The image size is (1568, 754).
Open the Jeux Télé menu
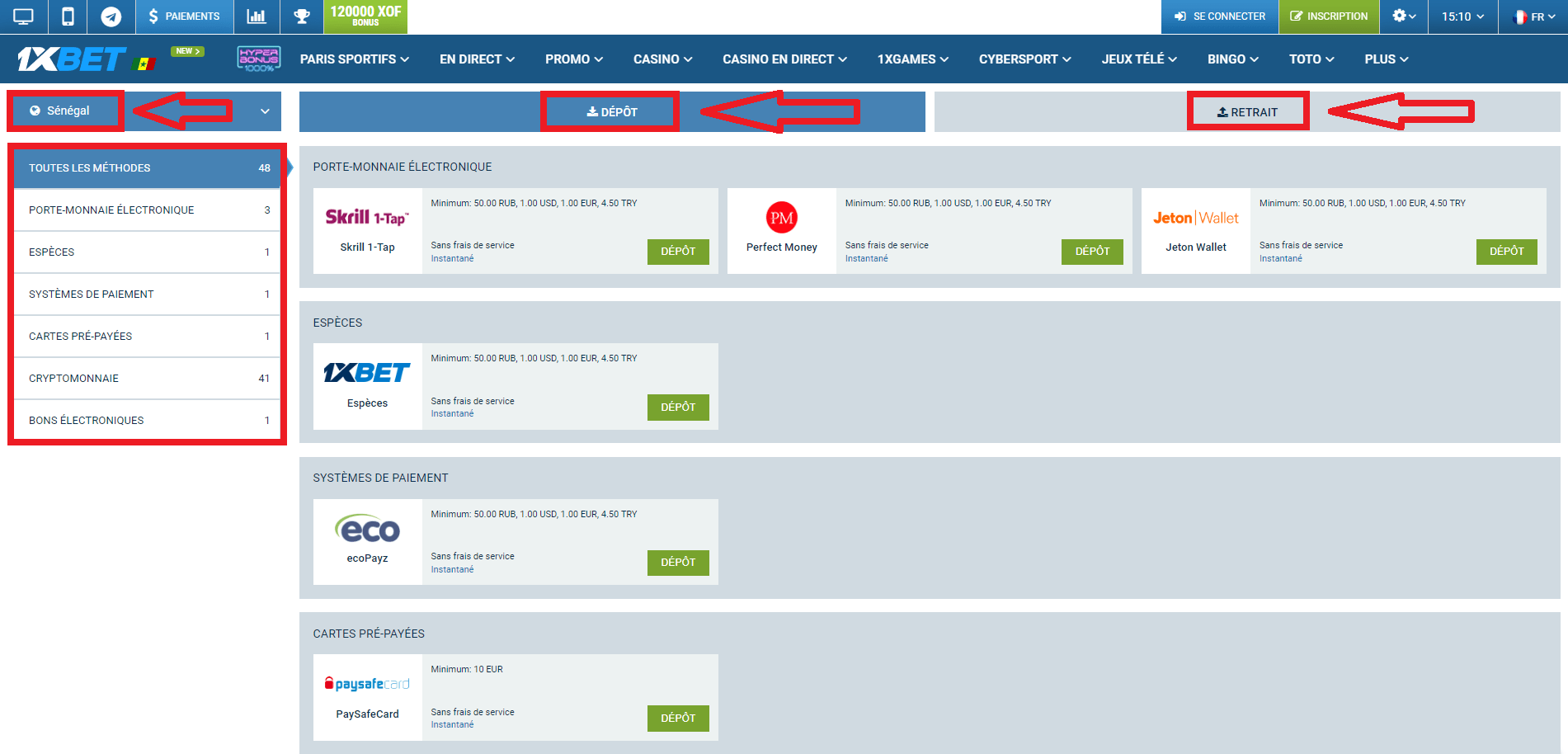1139,59
